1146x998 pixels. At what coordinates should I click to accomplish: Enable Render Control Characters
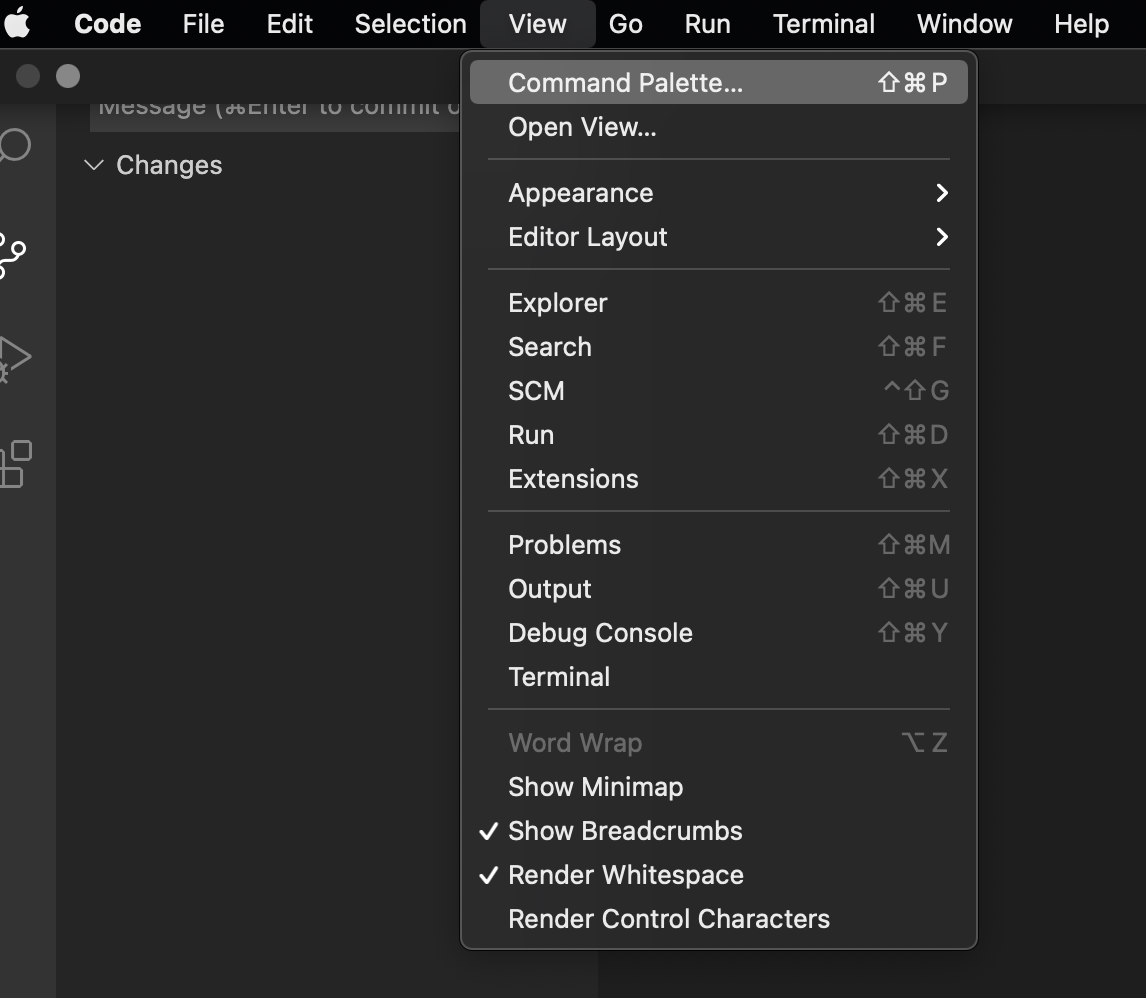(x=718, y=919)
